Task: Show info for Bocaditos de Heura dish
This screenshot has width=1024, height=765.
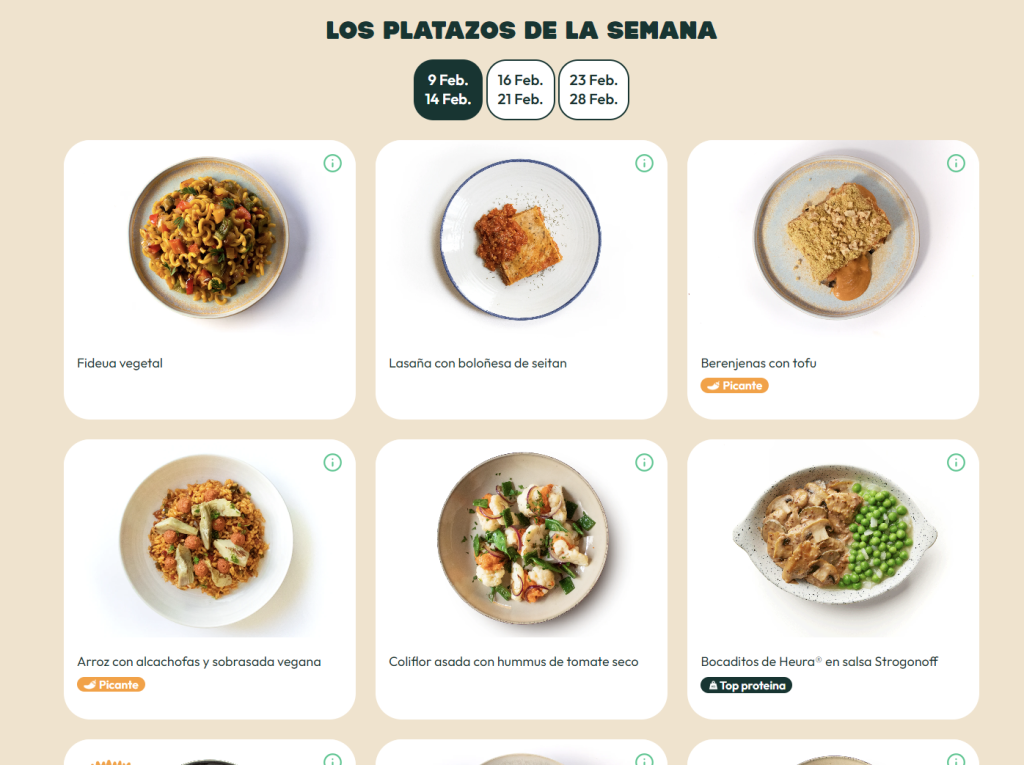Action: click(955, 463)
